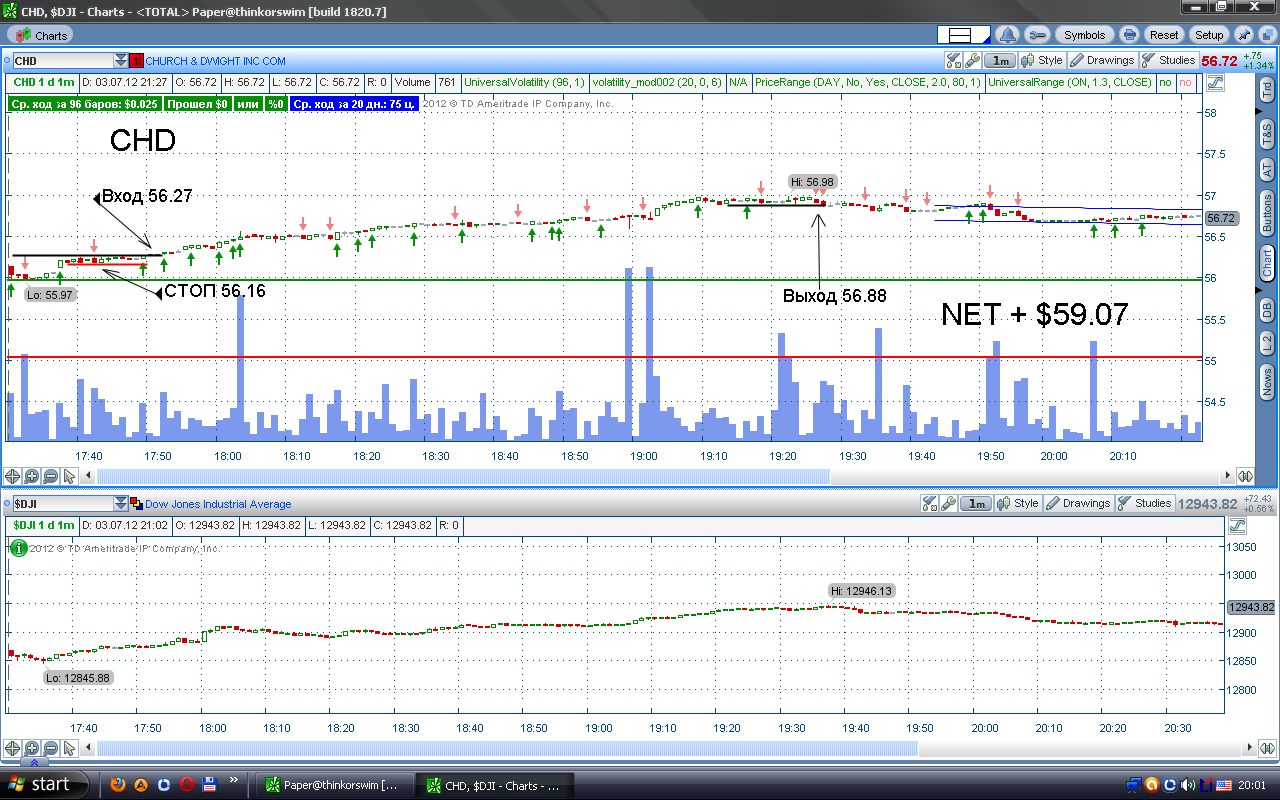The image size is (1280, 800).
Task: Expand the CHD symbol dropdown arrow
Action: point(121,61)
